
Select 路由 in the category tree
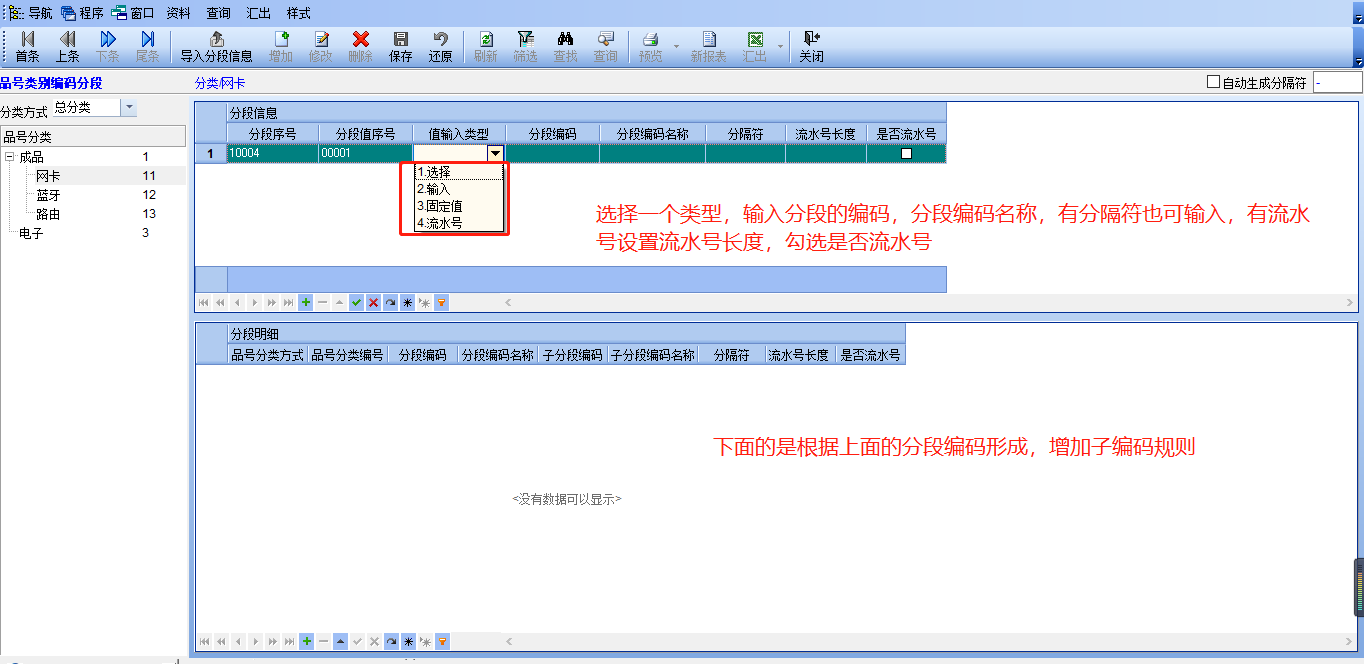(48, 214)
